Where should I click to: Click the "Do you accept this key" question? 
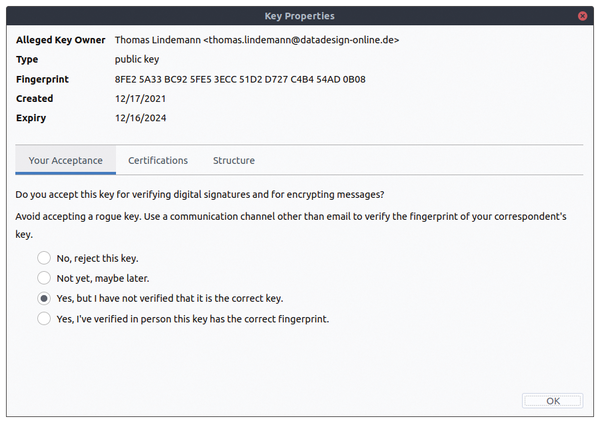coord(200,194)
